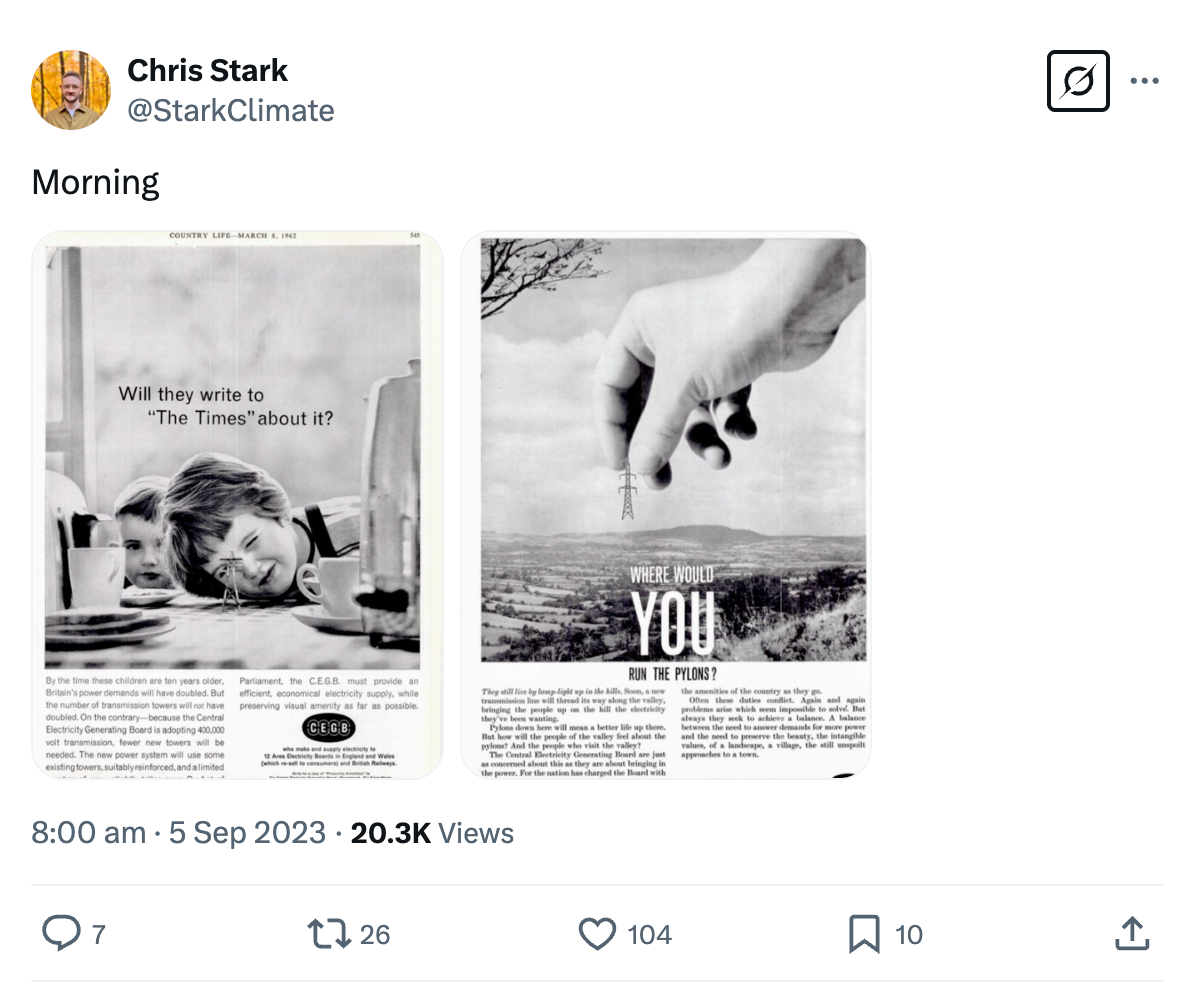Image resolution: width=1192 pixels, height=1008 pixels.
Task: Repost the tweet using the retweet icon
Action: point(328,934)
